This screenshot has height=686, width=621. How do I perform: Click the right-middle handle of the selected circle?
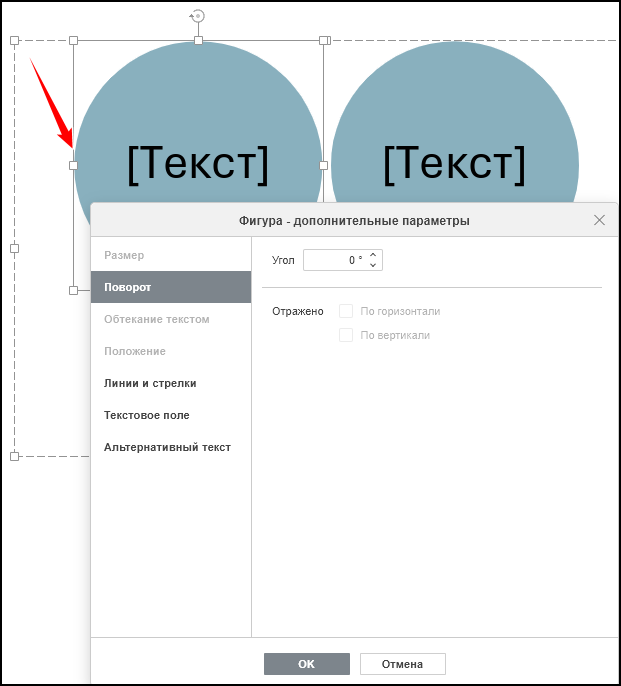point(323,165)
